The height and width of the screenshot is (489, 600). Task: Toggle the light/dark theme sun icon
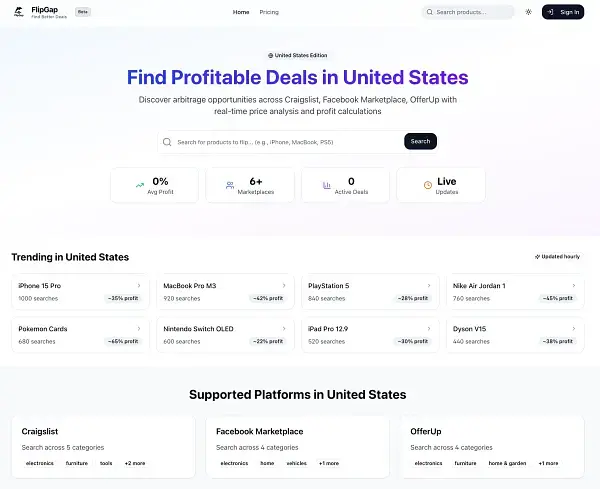pos(528,12)
